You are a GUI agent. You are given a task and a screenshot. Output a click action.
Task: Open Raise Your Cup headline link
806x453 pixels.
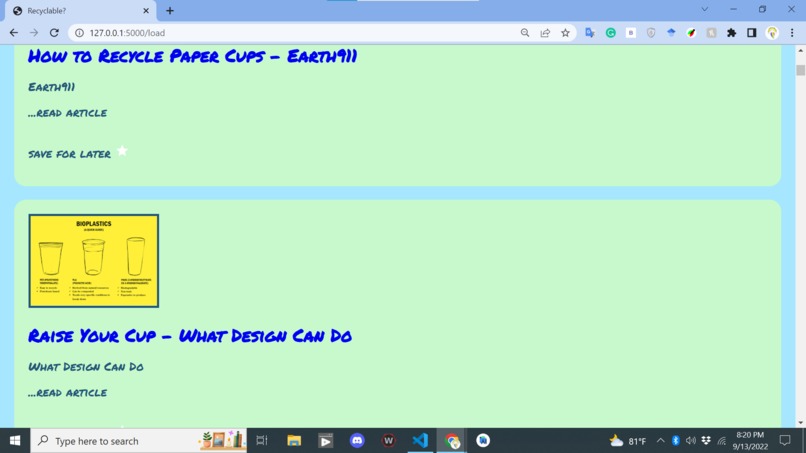pyautogui.click(x=190, y=336)
